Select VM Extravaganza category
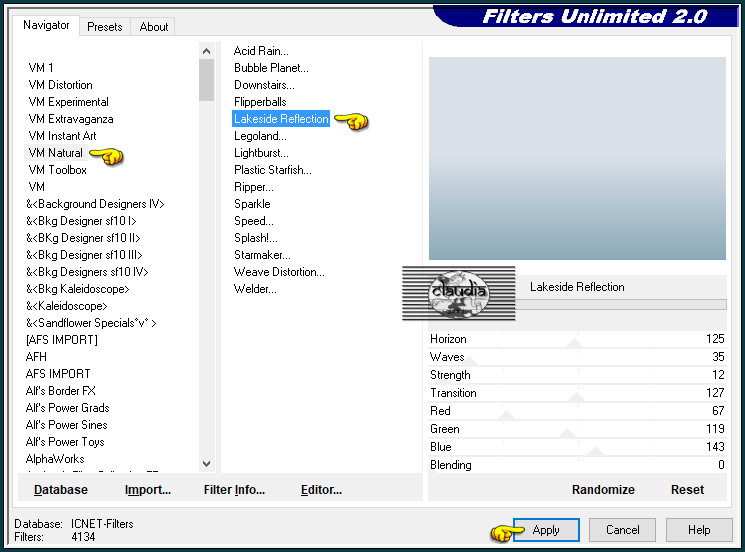The width and height of the screenshot is (745, 552). pos(71,119)
